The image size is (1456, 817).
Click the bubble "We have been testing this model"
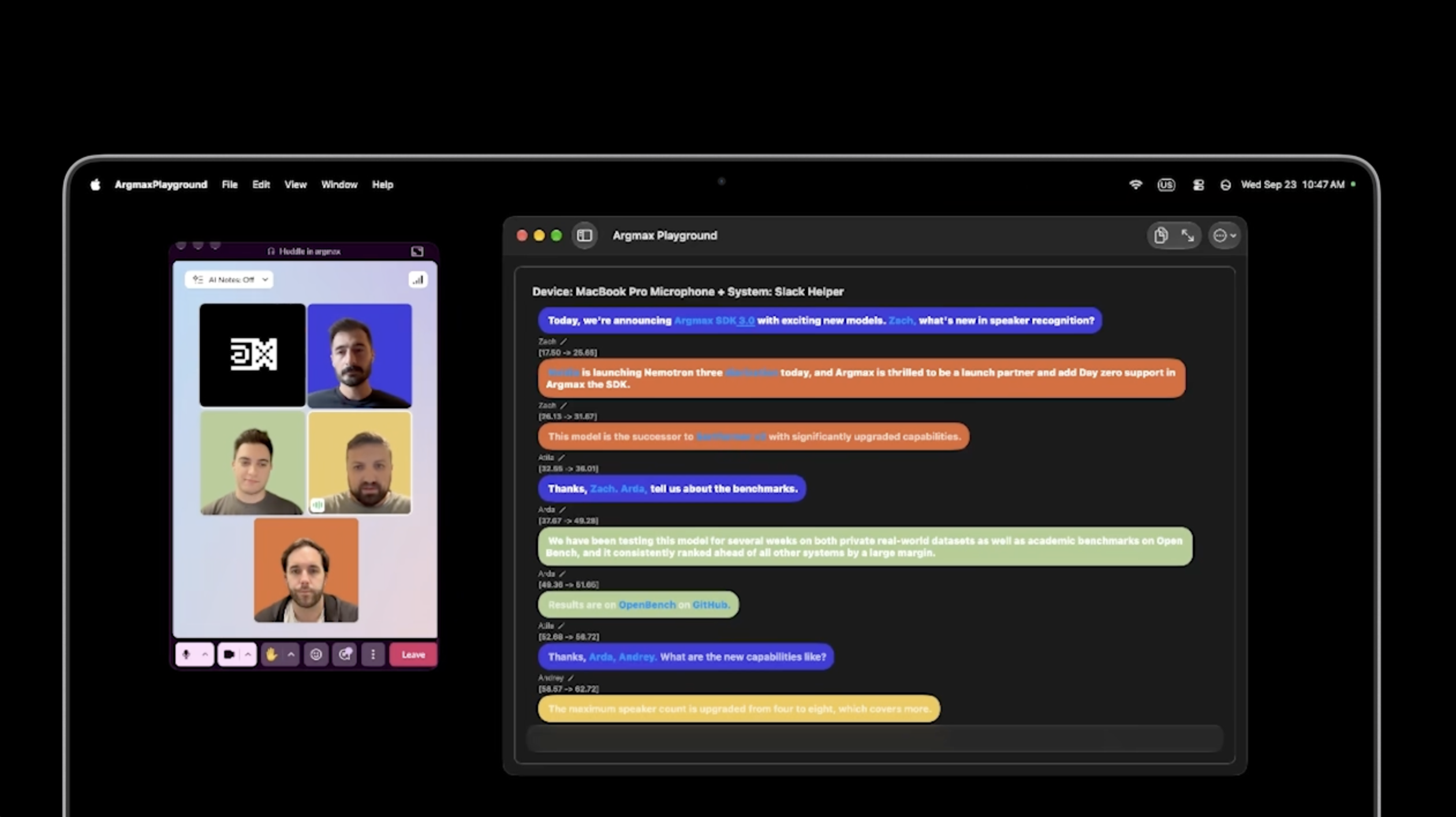(865, 546)
